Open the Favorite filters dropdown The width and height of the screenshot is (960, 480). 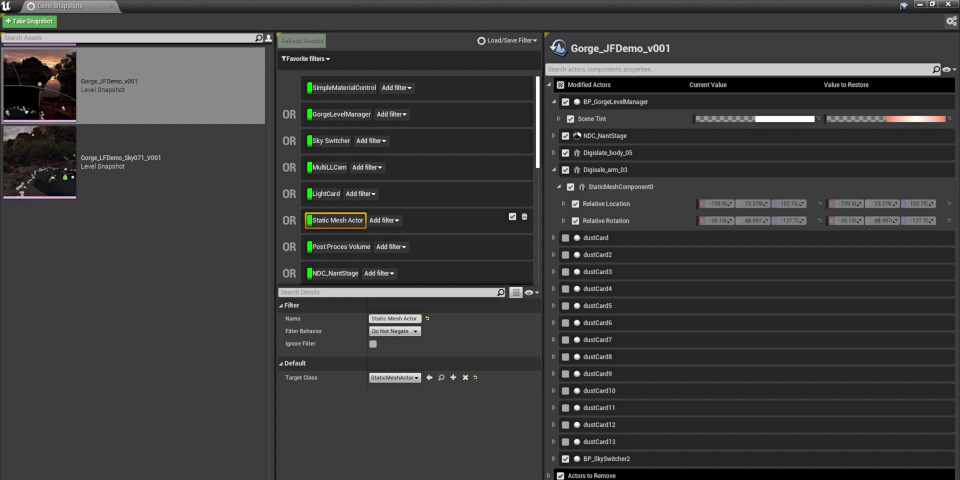pos(305,60)
